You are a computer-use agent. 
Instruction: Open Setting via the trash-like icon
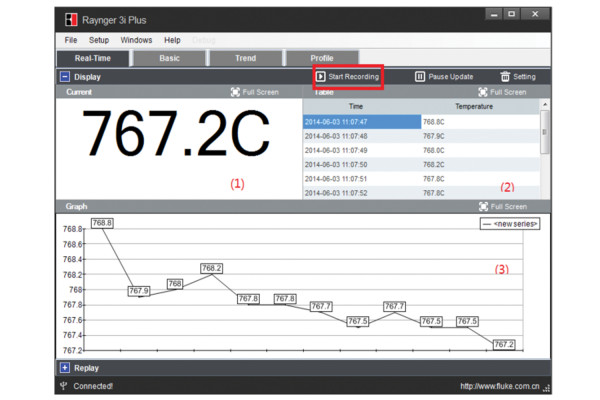(x=505, y=76)
